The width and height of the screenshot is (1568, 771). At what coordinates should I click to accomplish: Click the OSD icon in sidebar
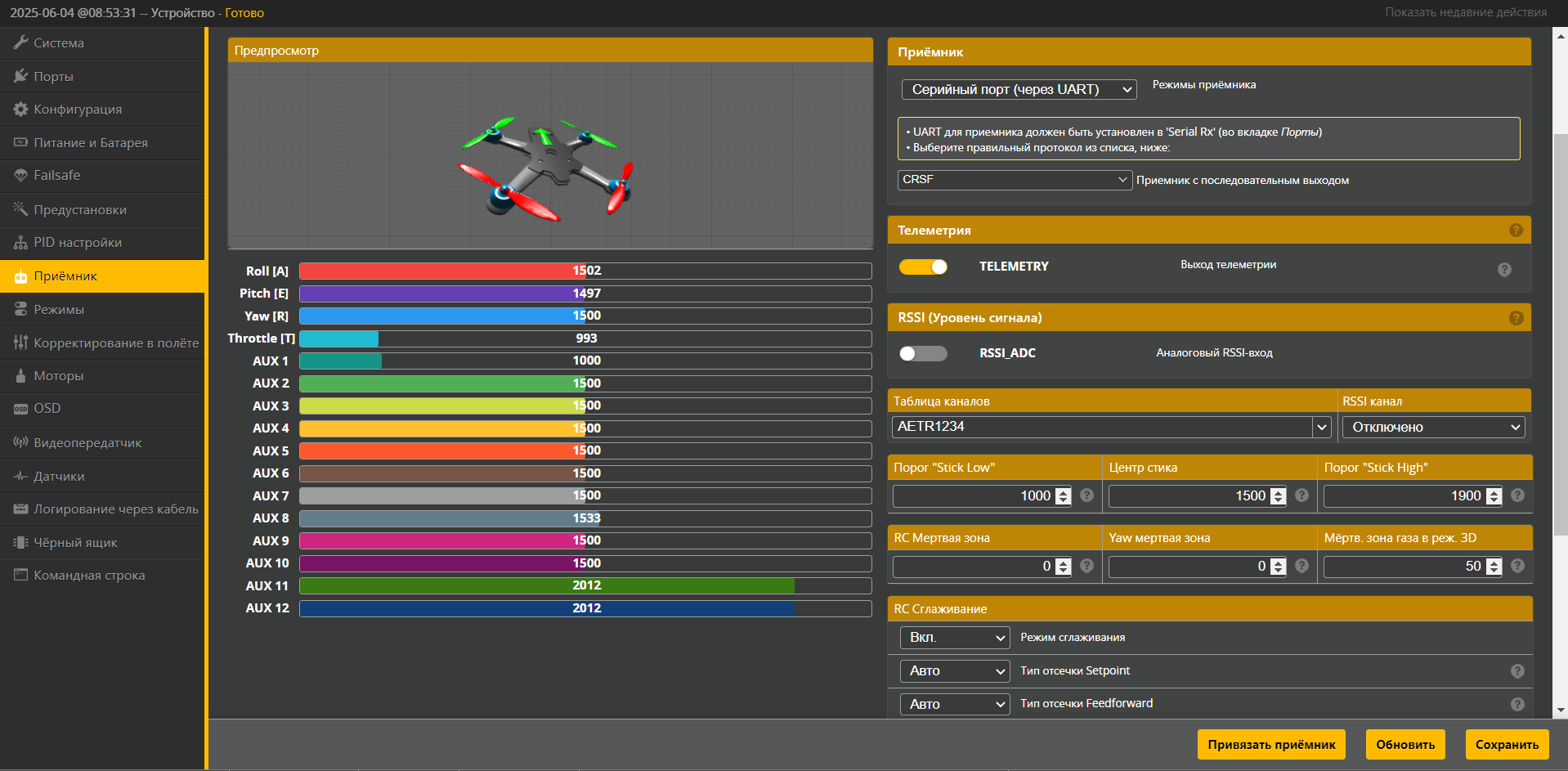click(x=20, y=409)
